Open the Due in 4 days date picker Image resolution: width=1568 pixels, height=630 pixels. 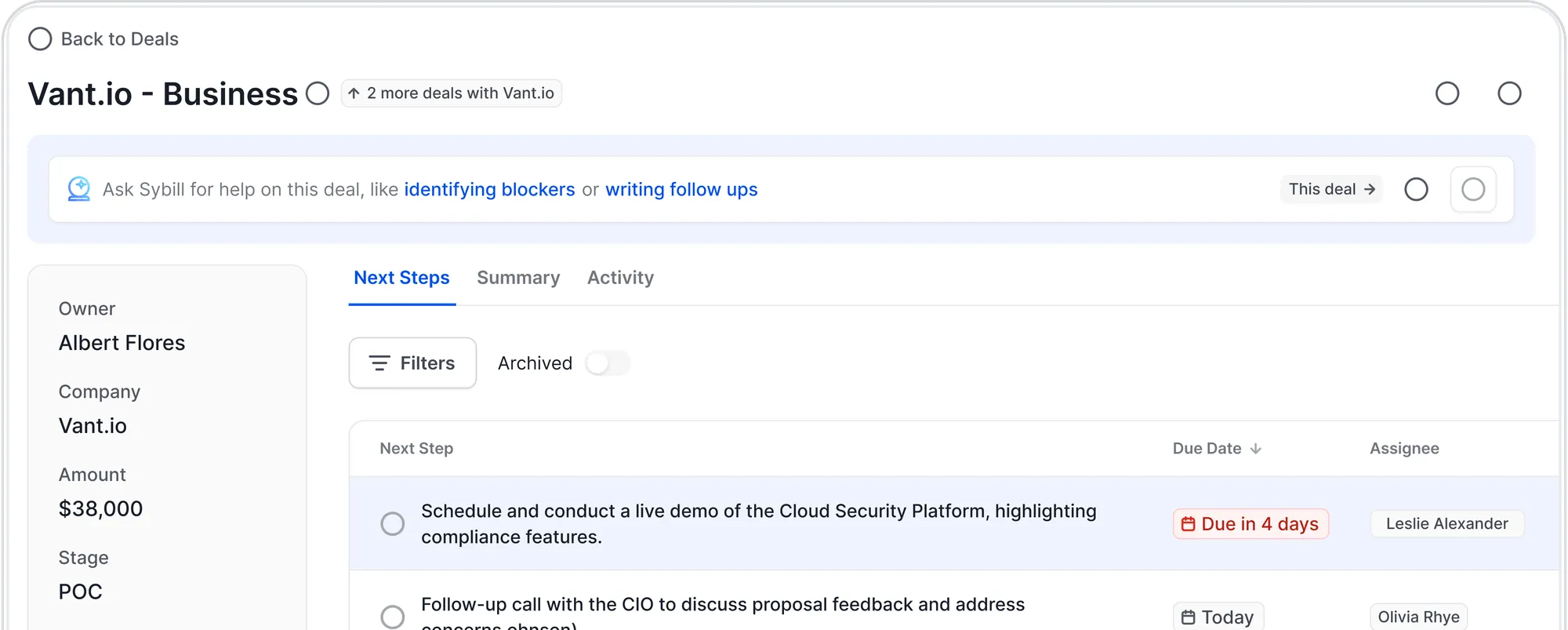point(1251,523)
